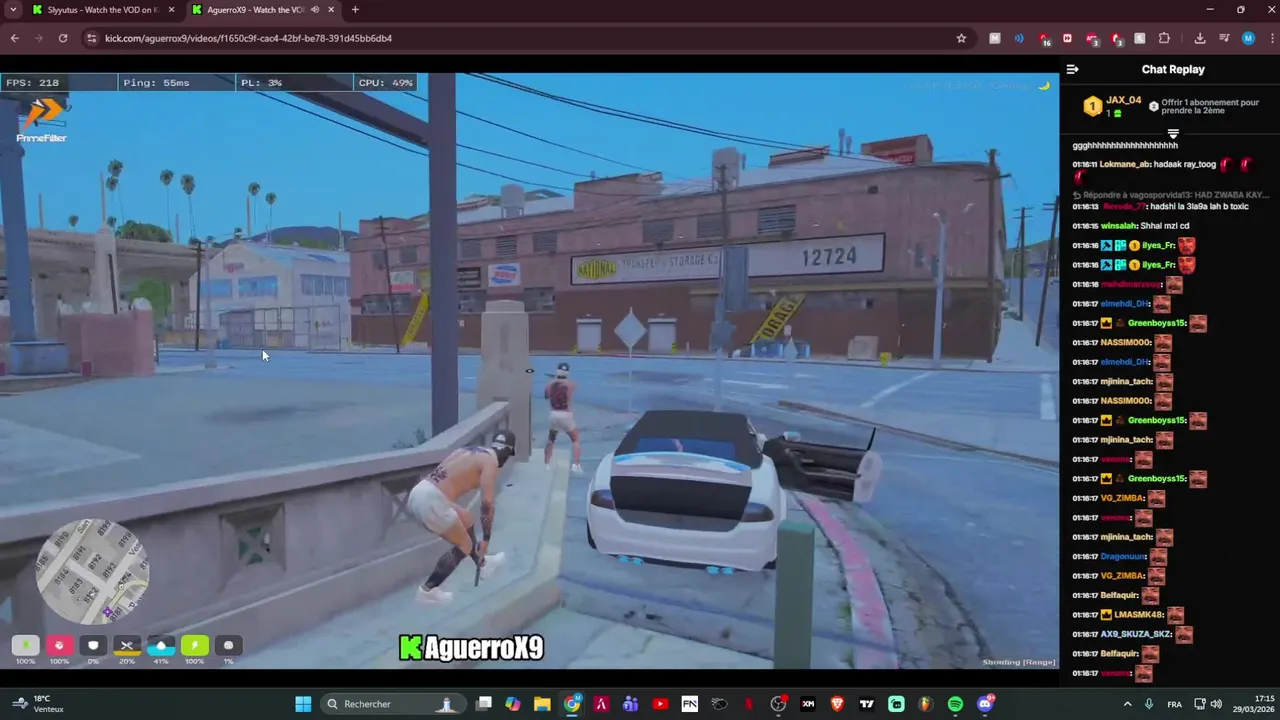Go back to the previous page

pos(14,38)
